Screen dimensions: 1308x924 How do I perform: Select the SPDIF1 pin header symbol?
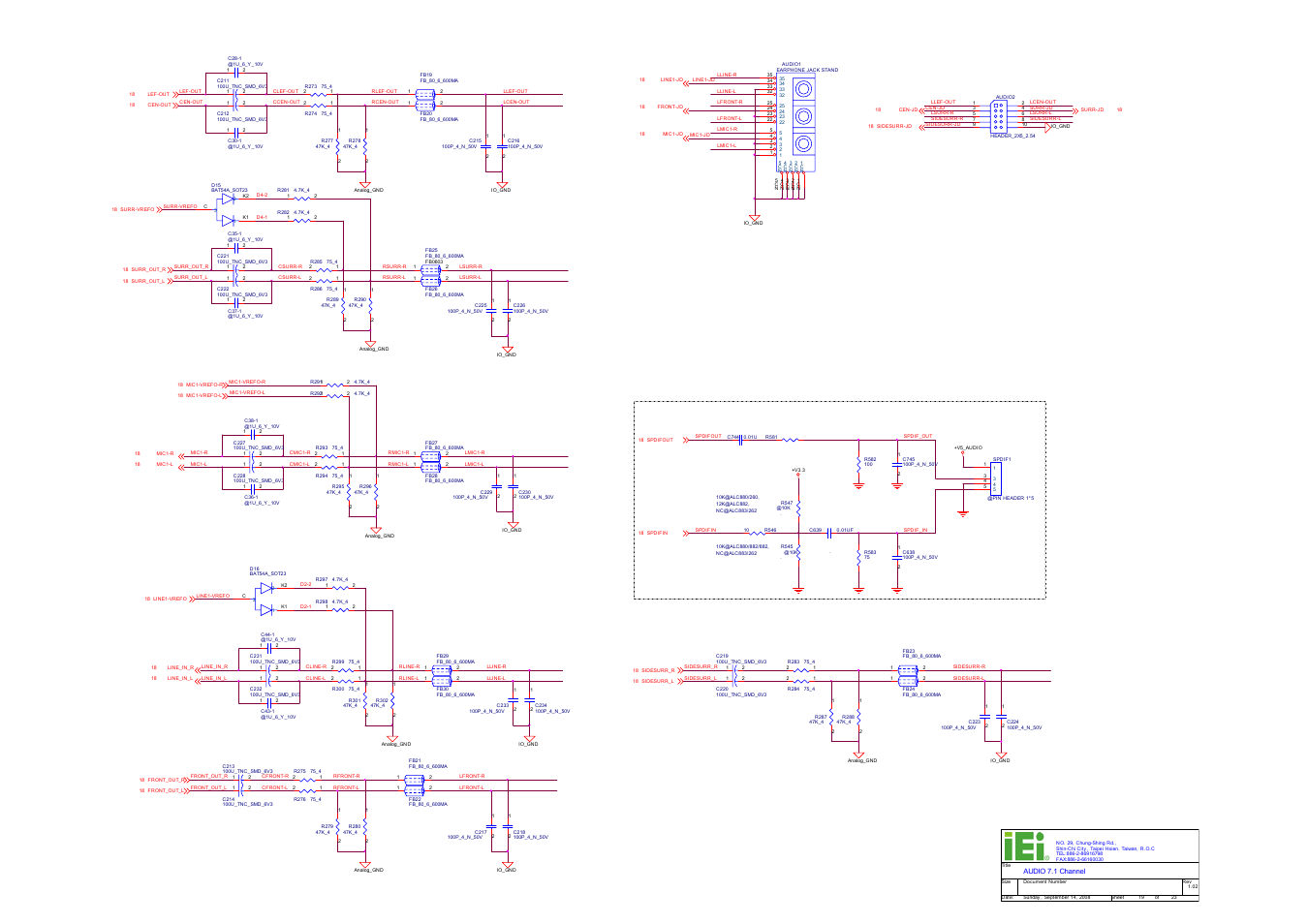click(996, 478)
